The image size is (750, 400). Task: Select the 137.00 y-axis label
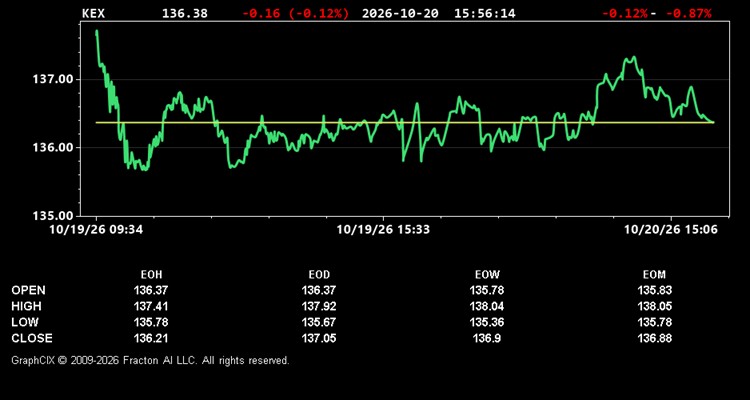(54, 79)
